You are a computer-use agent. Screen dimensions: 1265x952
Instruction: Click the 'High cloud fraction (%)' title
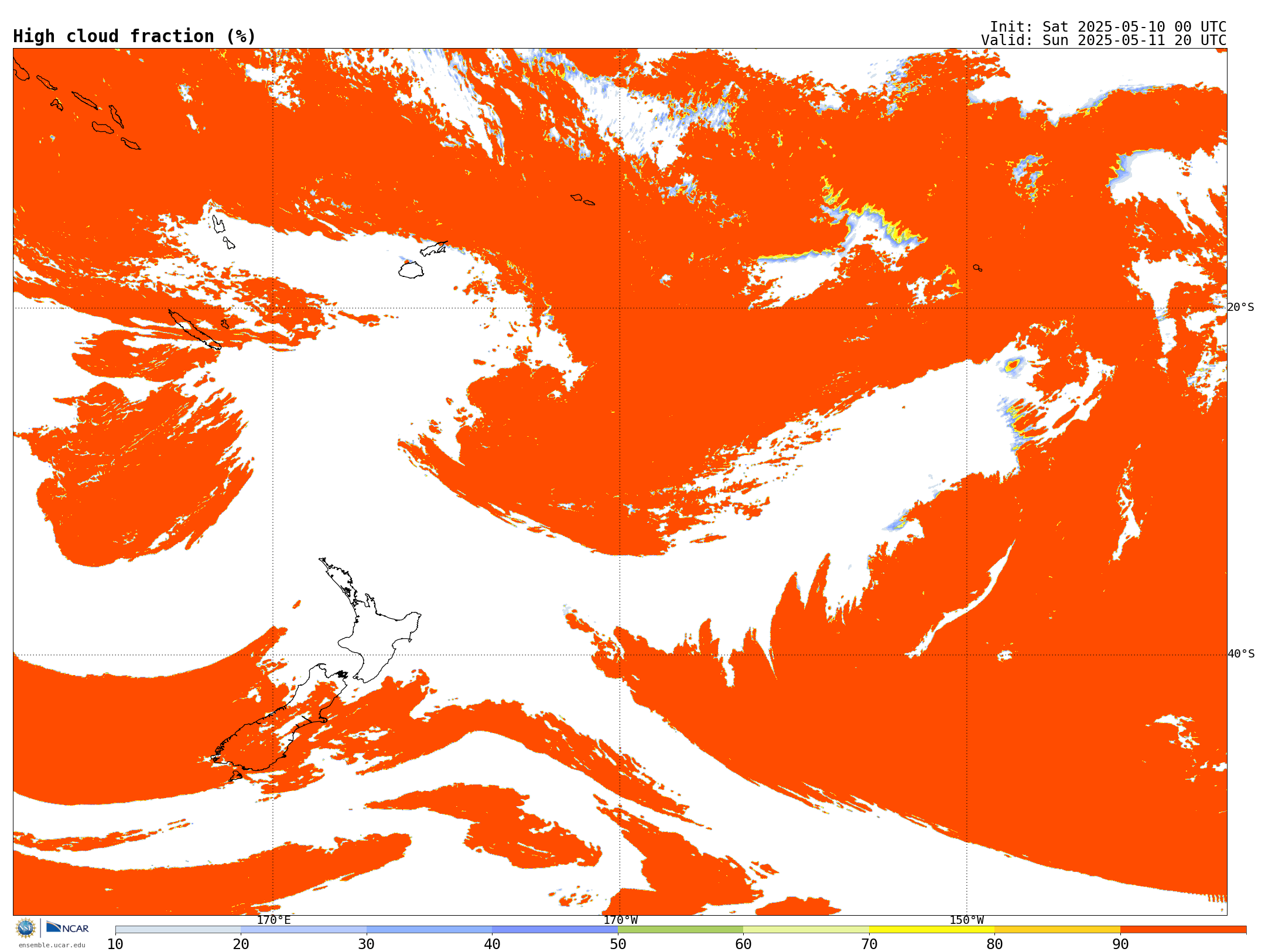134,36
